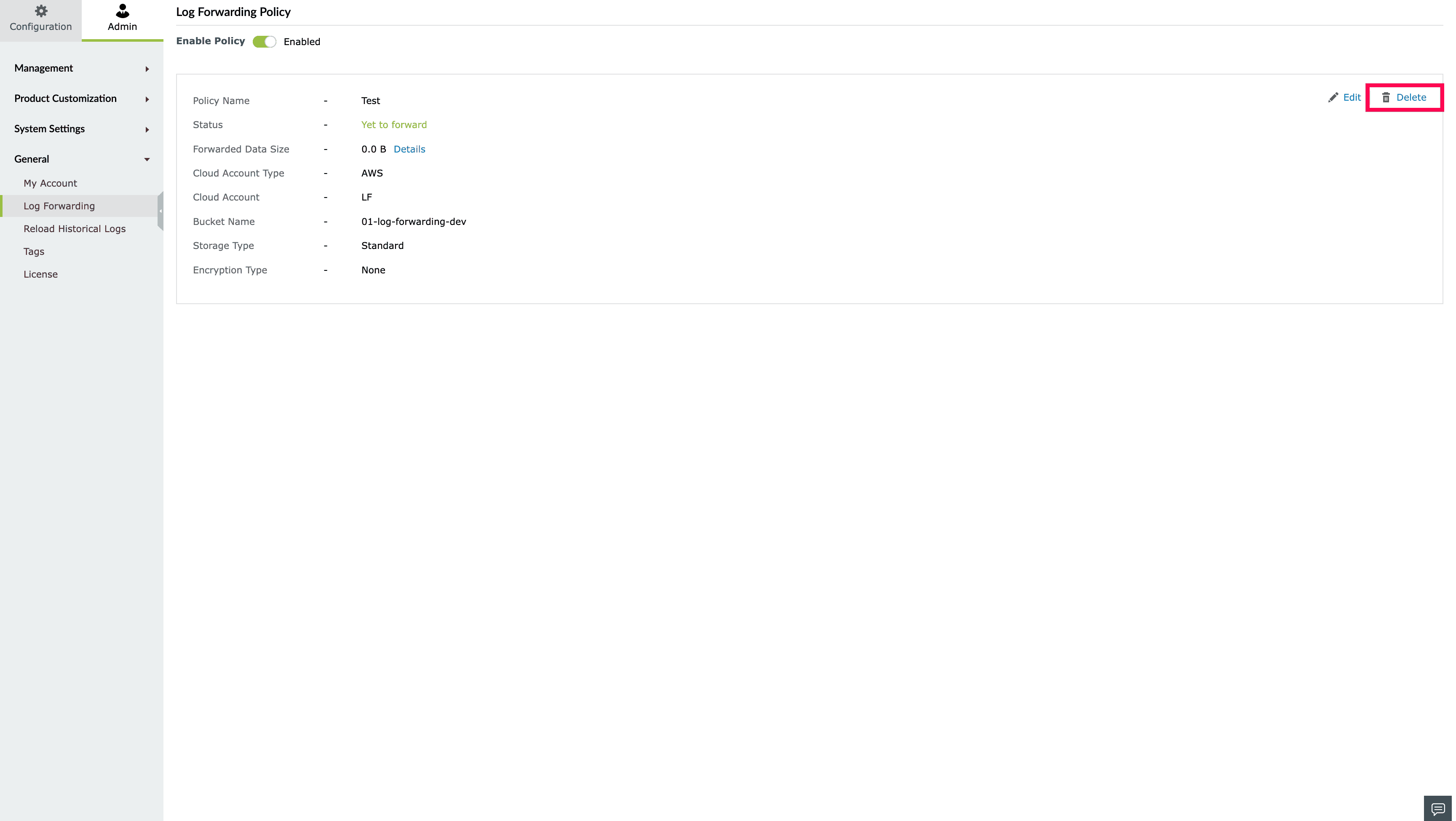Collapse the sidebar using handle arrow
The image size is (1456, 821).
tap(161, 211)
